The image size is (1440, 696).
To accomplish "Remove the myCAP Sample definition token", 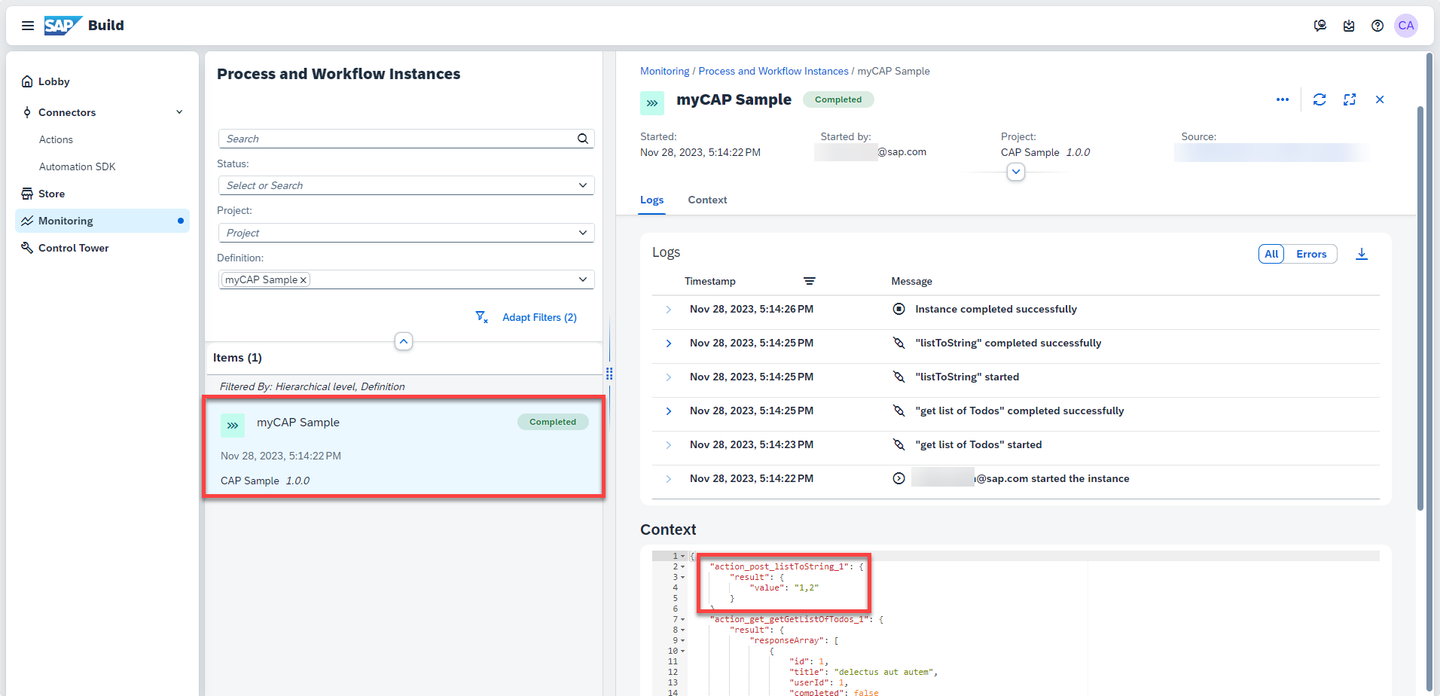I will point(304,280).
